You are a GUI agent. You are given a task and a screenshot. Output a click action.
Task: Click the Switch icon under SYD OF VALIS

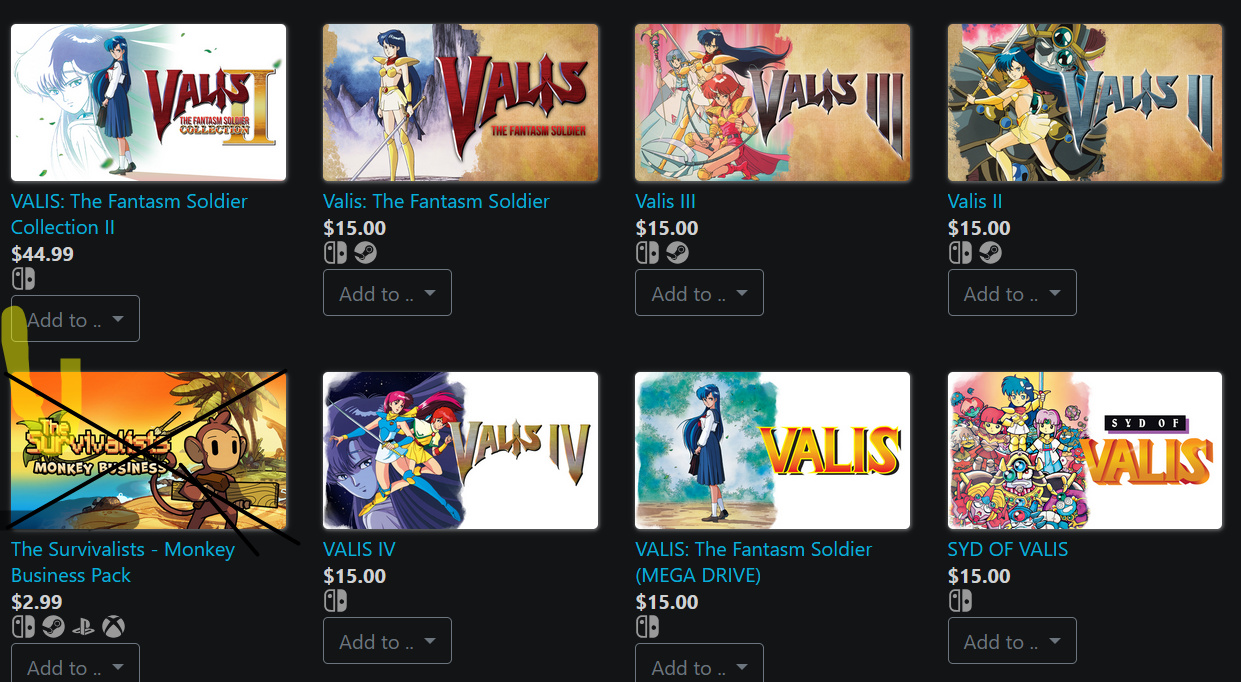click(x=960, y=601)
